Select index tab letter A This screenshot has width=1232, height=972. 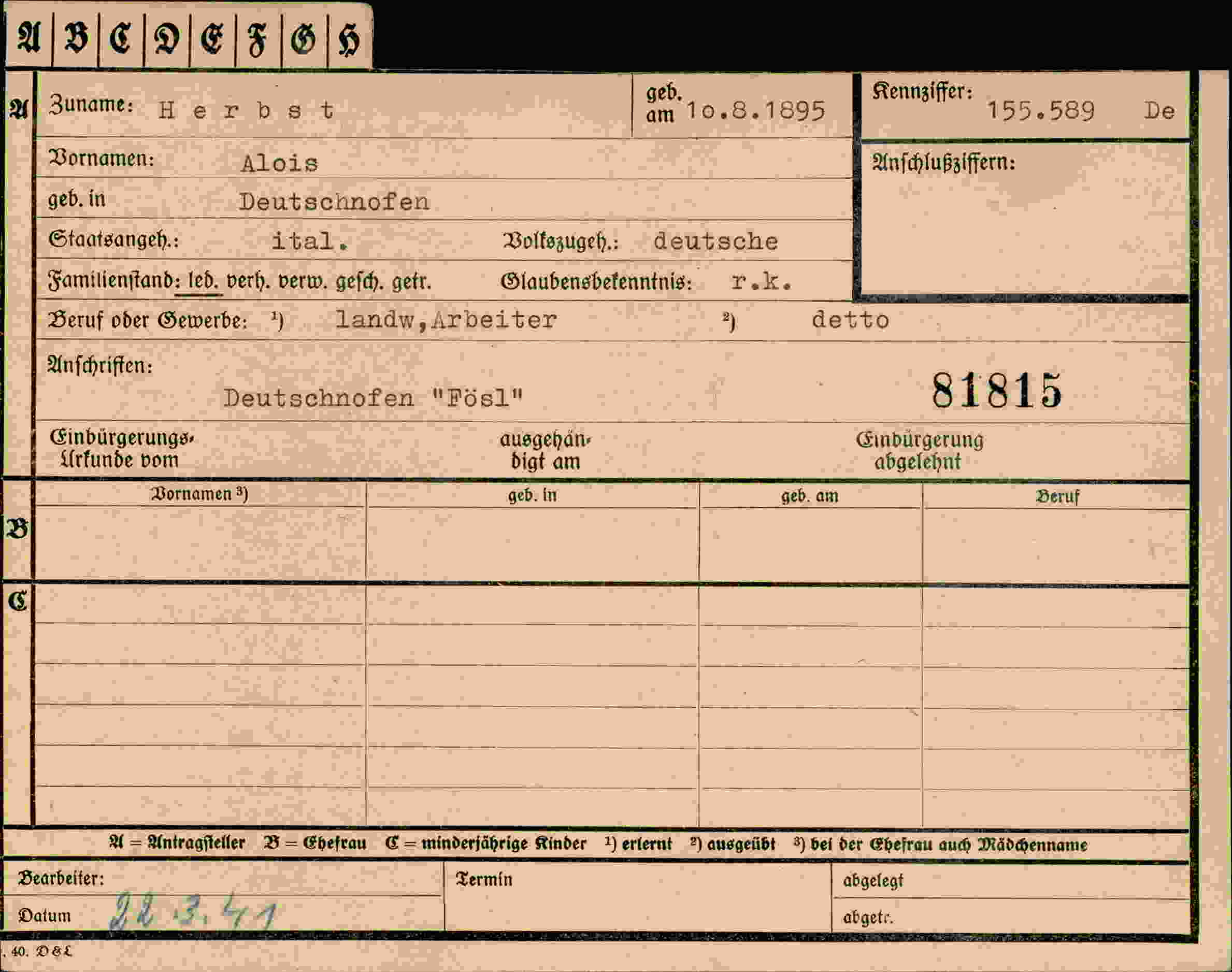(29, 37)
